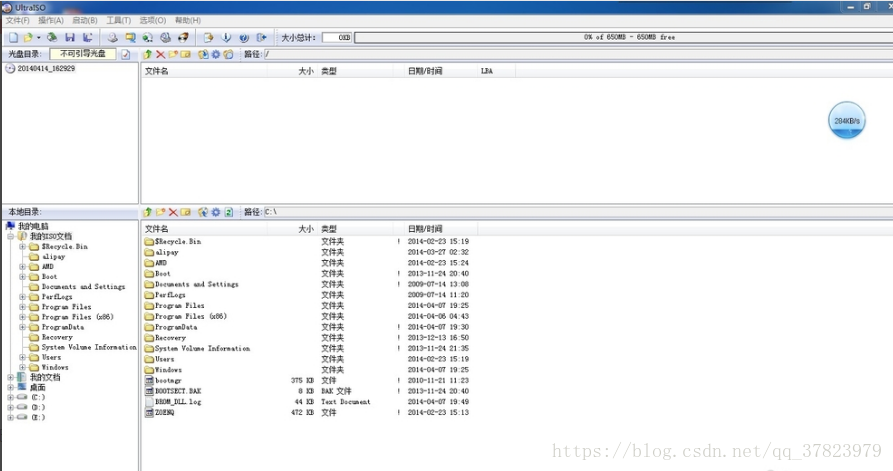The image size is (893, 471).
Task: Open the 文件(F) menu
Action: point(18,20)
